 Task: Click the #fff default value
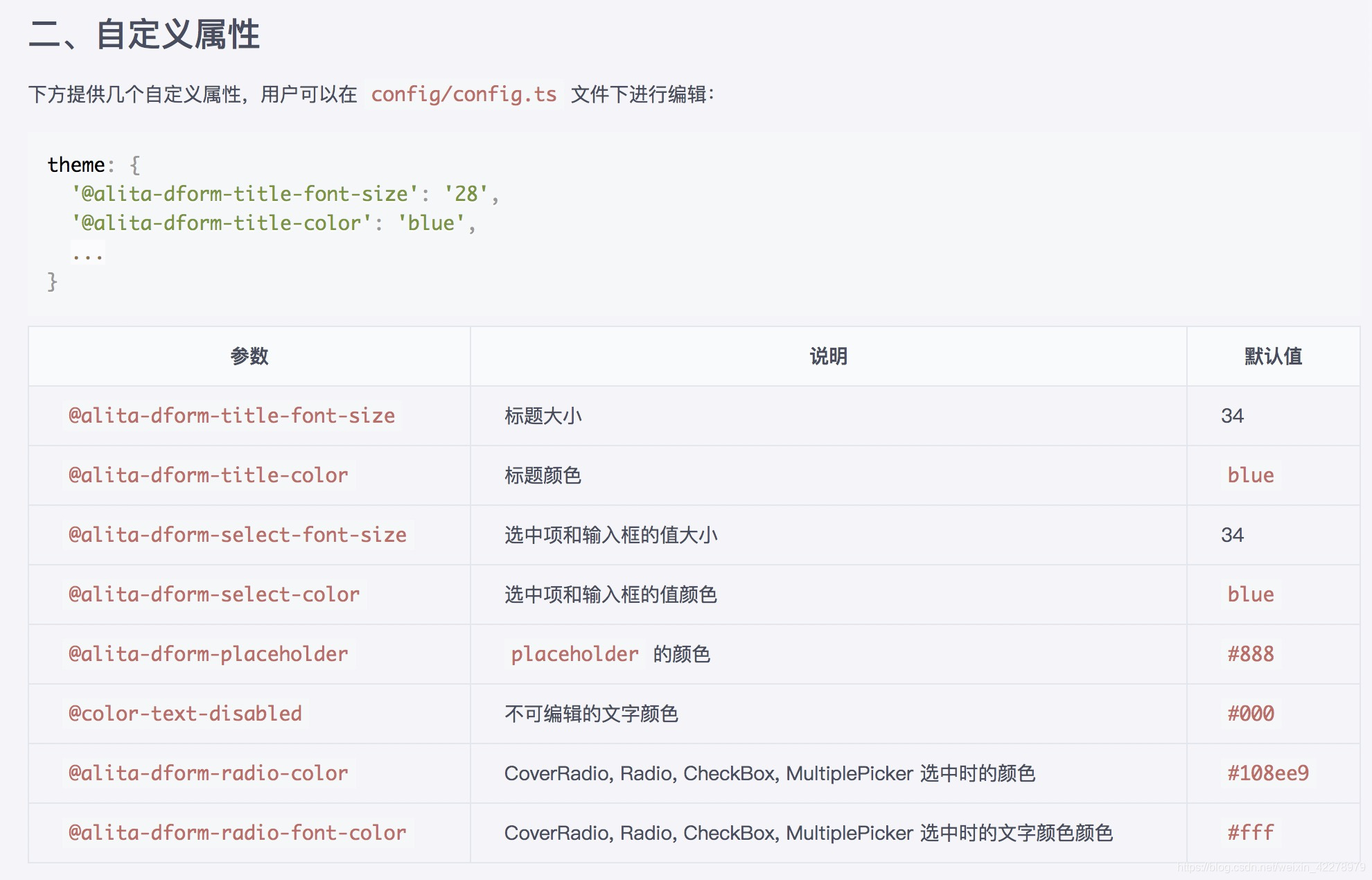tap(1251, 833)
